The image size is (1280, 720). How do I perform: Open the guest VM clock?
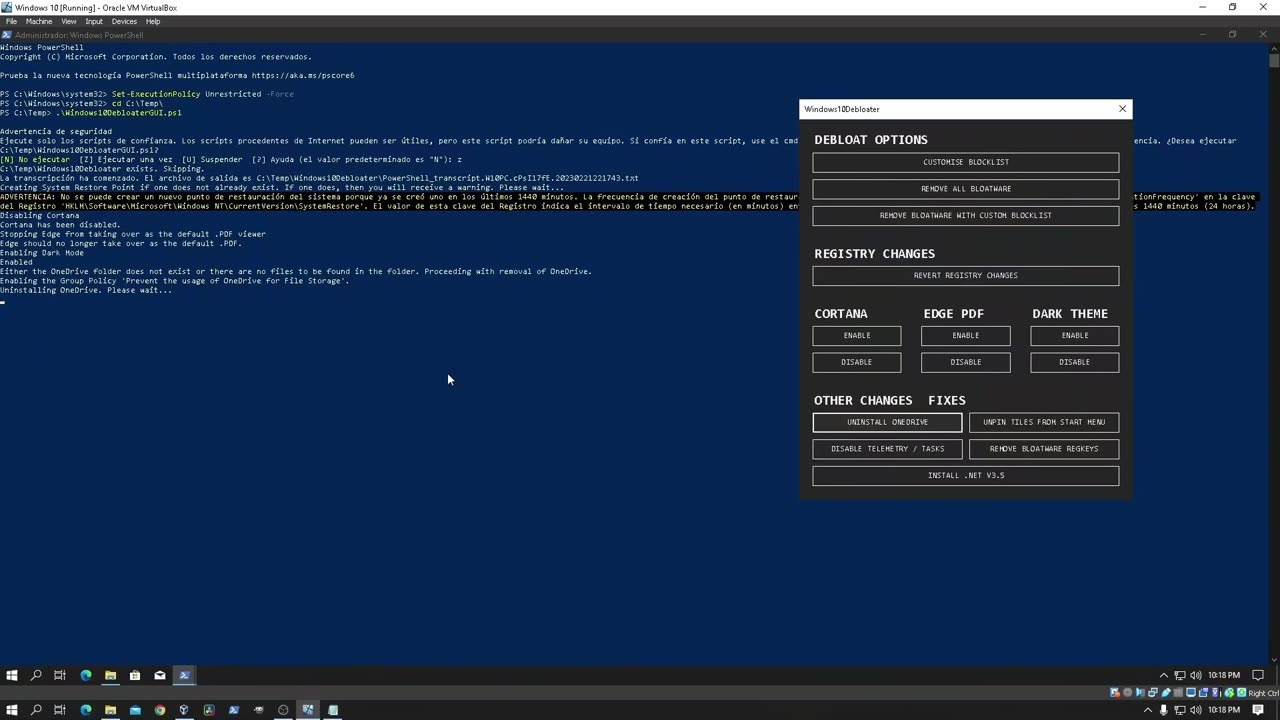coord(1223,675)
